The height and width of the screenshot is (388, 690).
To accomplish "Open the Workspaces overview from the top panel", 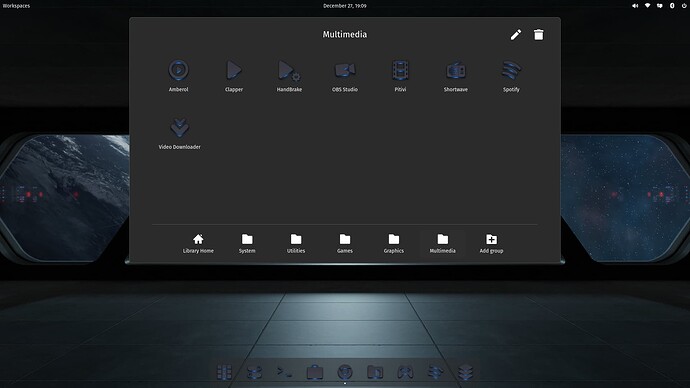I will [16, 6].
